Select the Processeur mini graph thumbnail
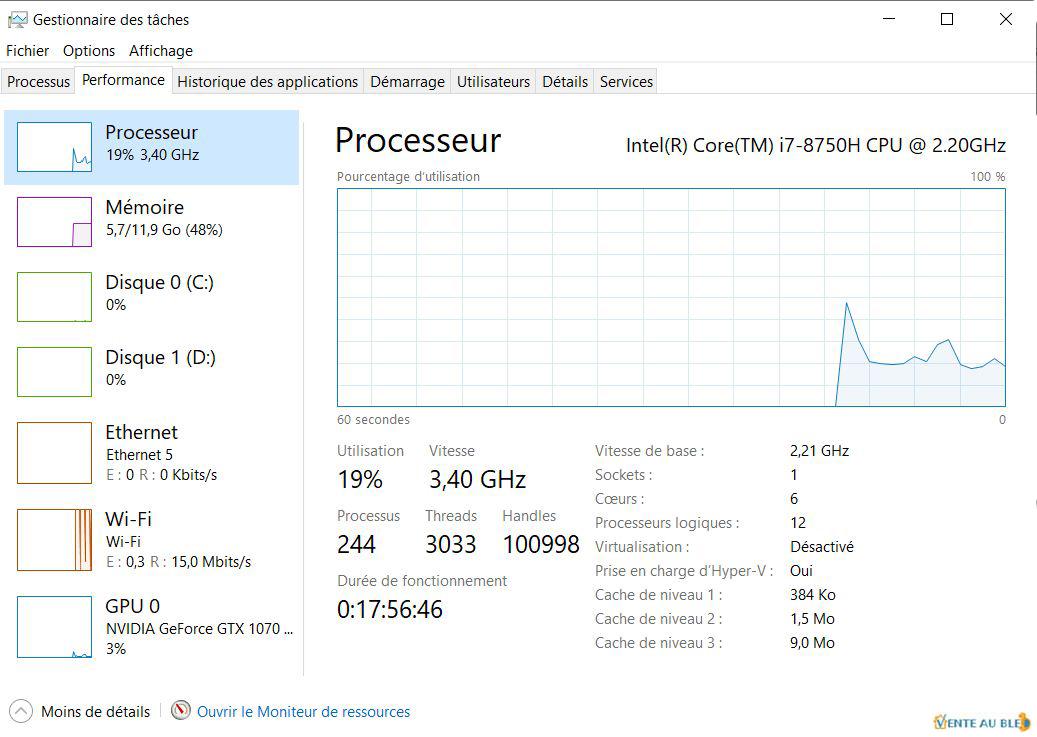 (54, 147)
